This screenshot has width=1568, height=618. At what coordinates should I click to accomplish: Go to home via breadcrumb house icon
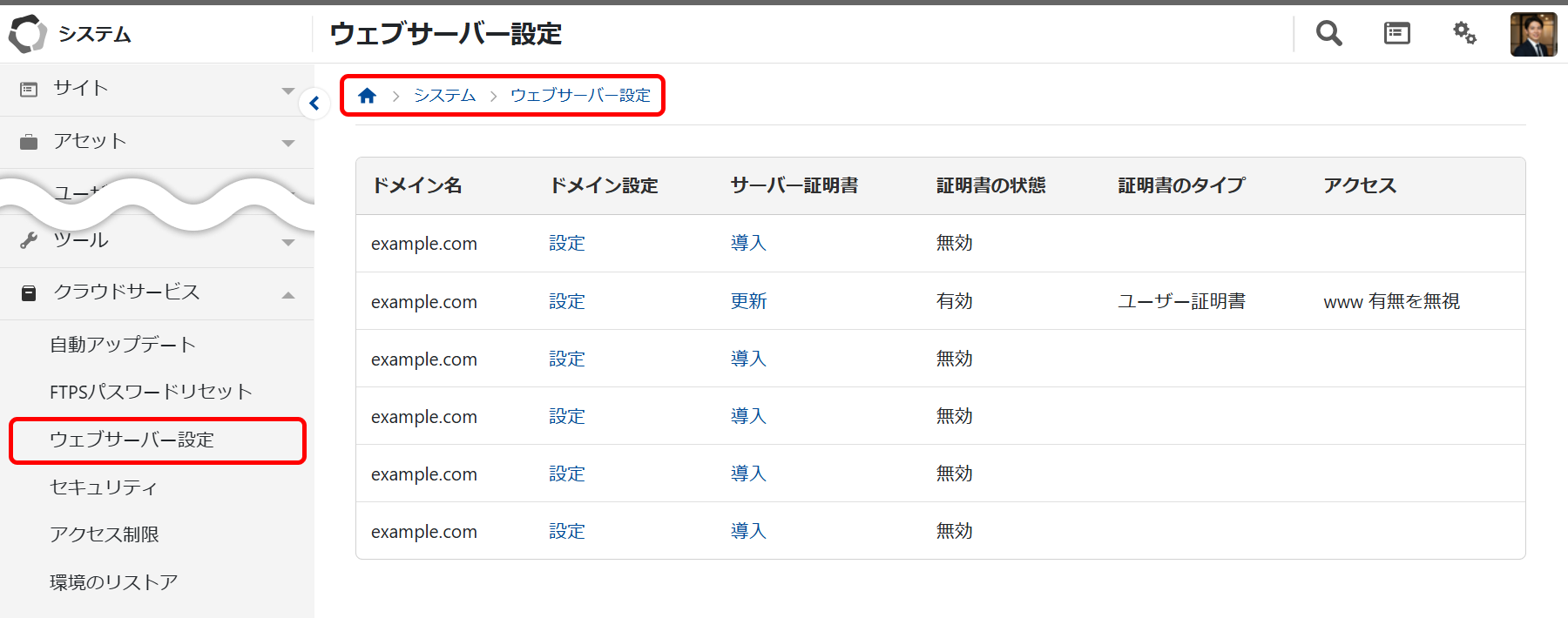click(x=367, y=96)
